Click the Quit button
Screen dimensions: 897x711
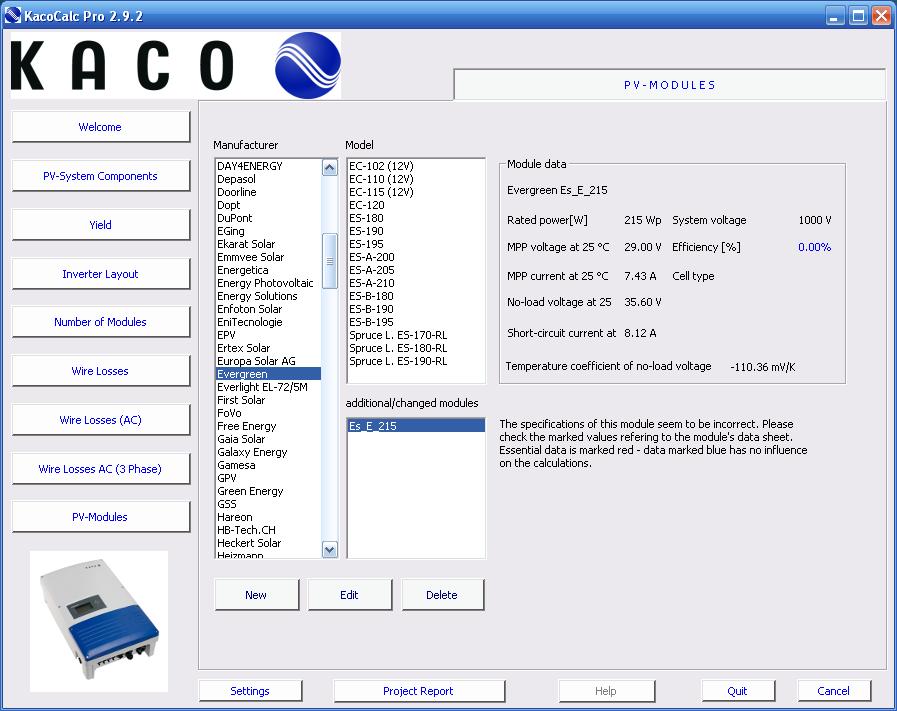[737, 691]
